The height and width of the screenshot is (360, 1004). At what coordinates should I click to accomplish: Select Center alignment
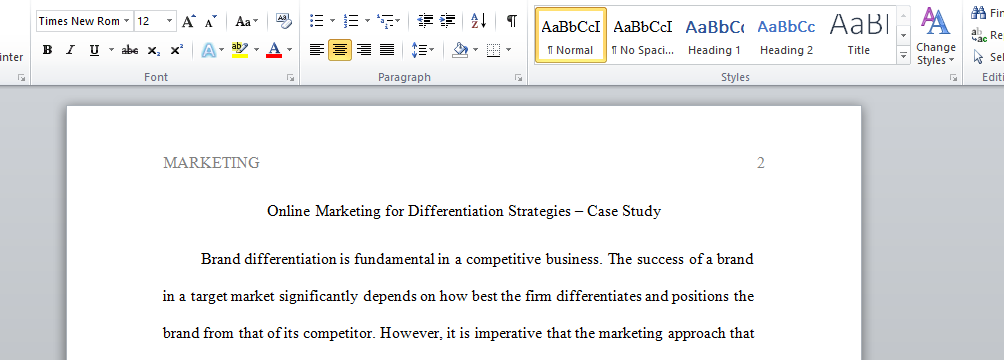pyautogui.click(x=340, y=50)
